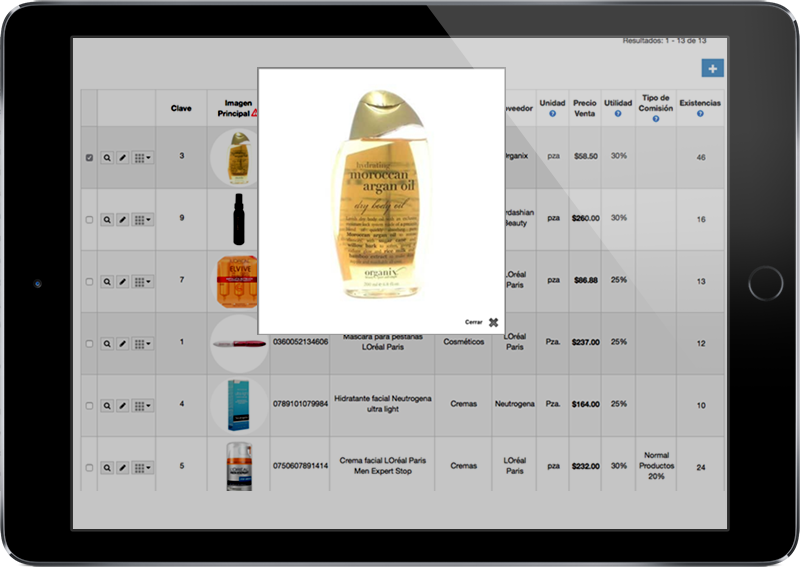Check the checkbox for product clave 1
This screenshot has width=800, height=567.
tap(89, 344)
